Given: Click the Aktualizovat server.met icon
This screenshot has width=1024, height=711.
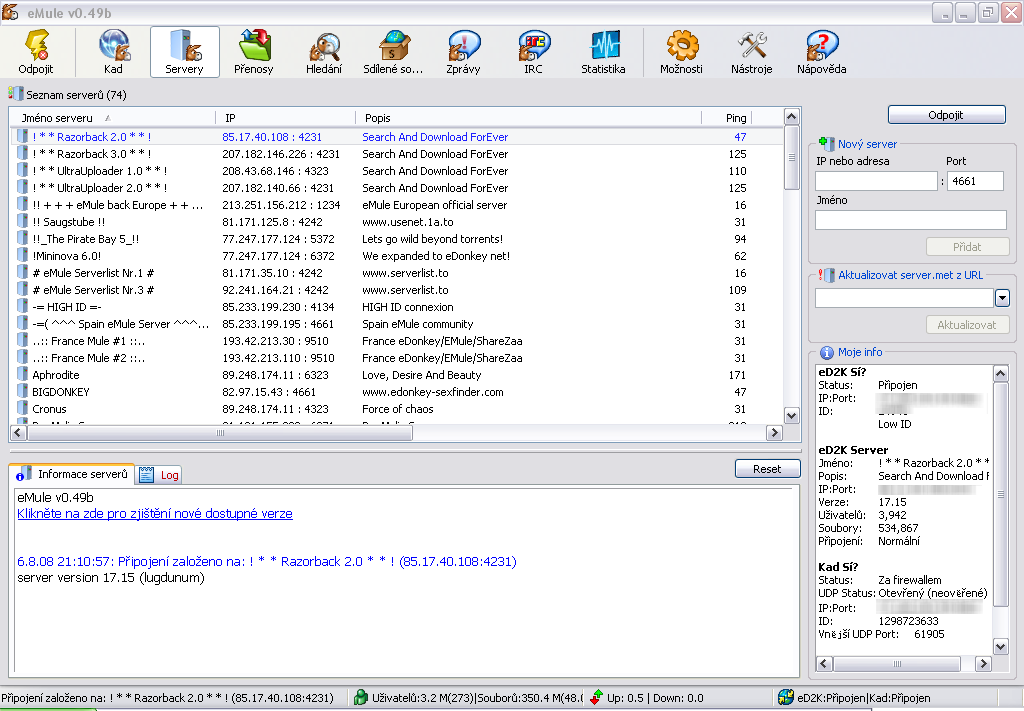Looking at the screenshot, I should [x=826, y=275].
